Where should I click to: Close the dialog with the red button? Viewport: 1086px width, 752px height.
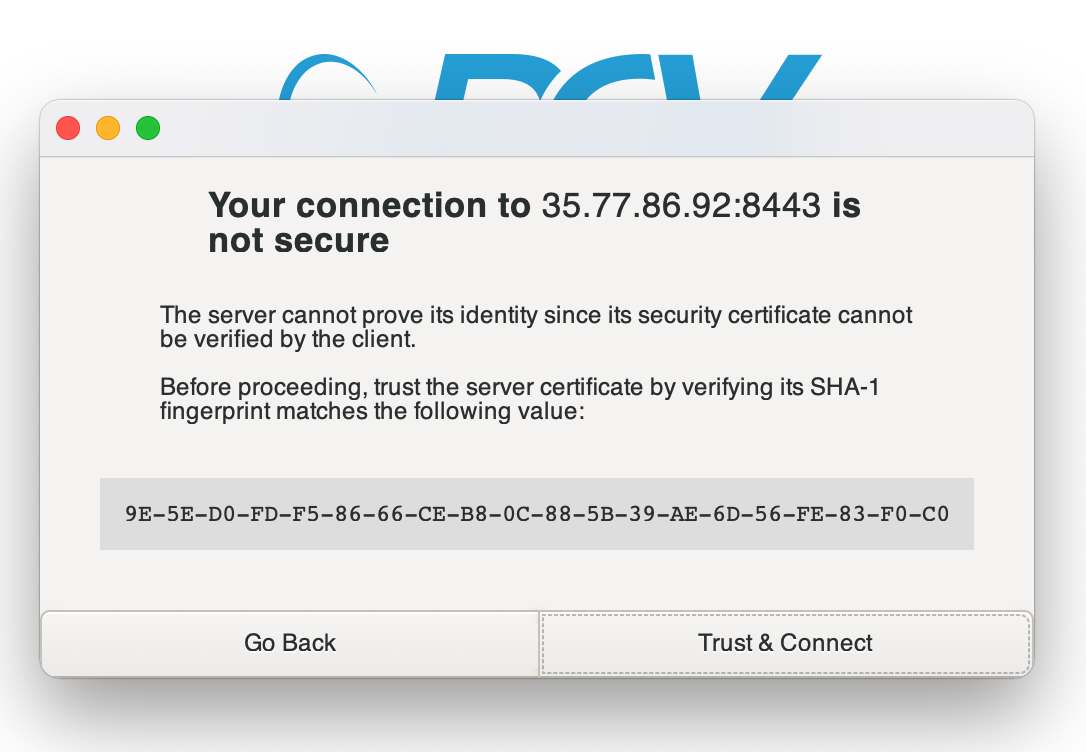point(68,128)
